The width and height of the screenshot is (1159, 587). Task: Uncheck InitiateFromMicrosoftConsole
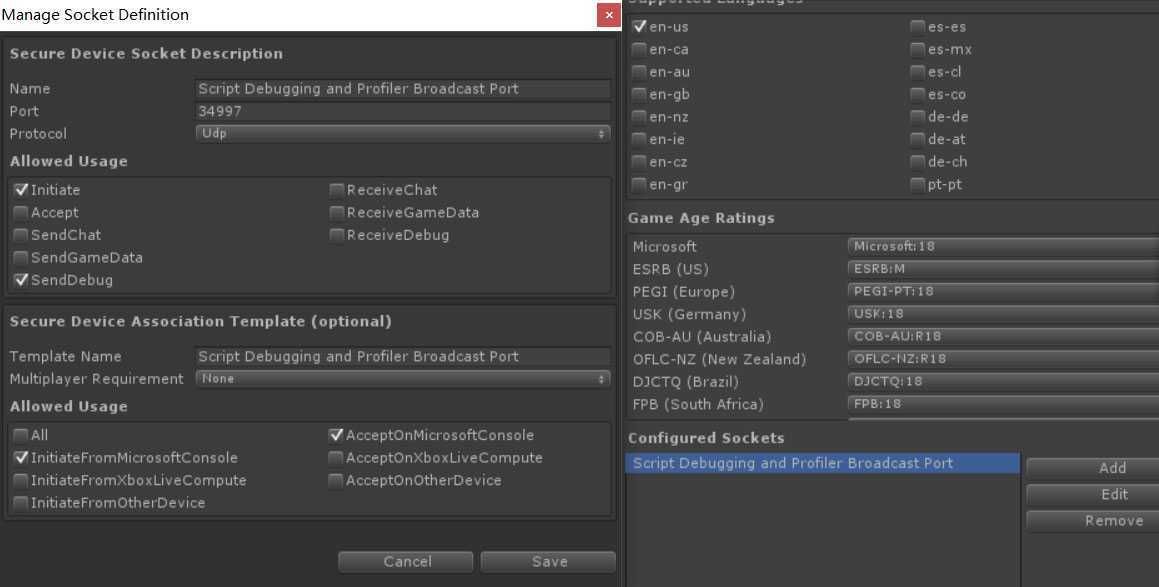click(21, 458)
